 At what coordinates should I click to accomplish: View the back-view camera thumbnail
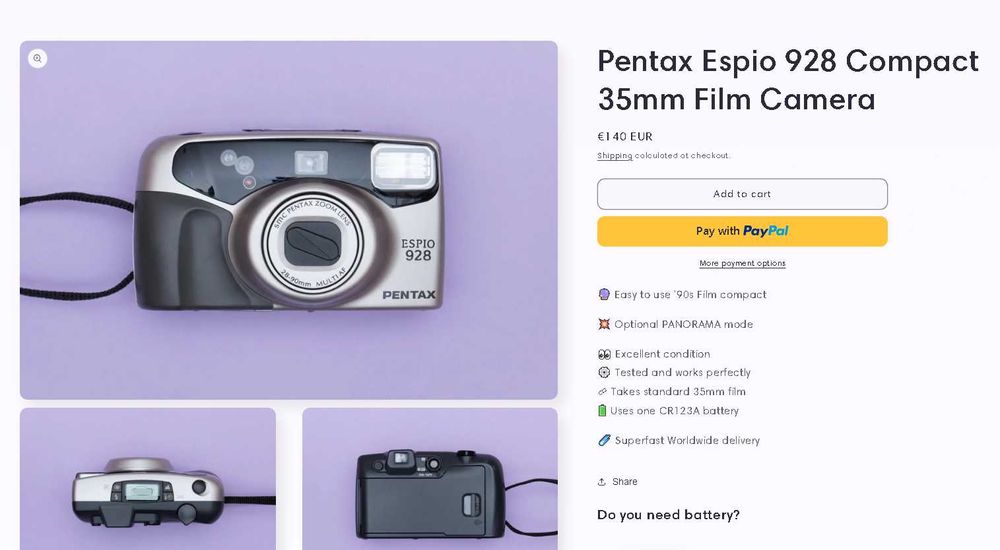pyautogui.click(x=430, y=480)
